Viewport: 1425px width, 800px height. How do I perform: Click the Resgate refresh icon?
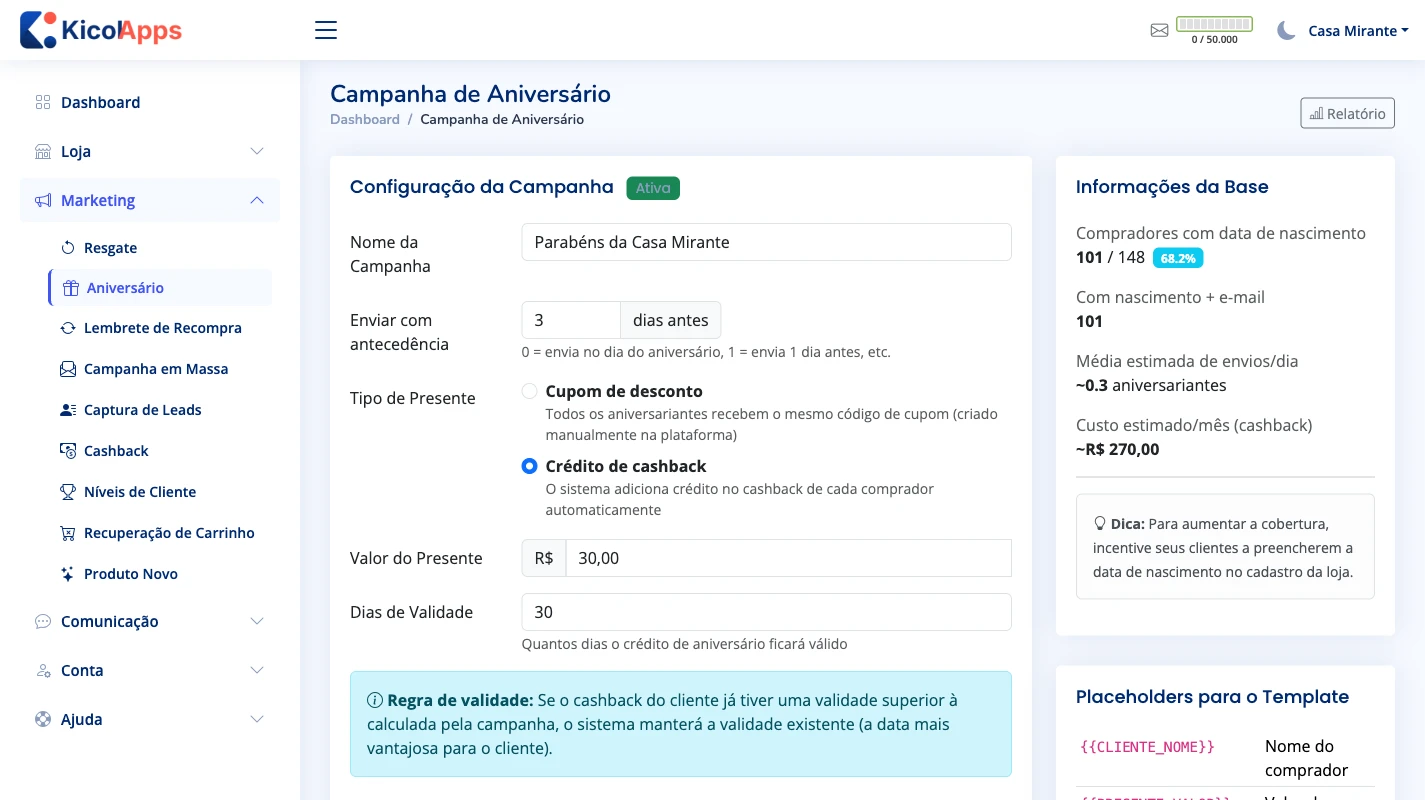click(68, 248)
